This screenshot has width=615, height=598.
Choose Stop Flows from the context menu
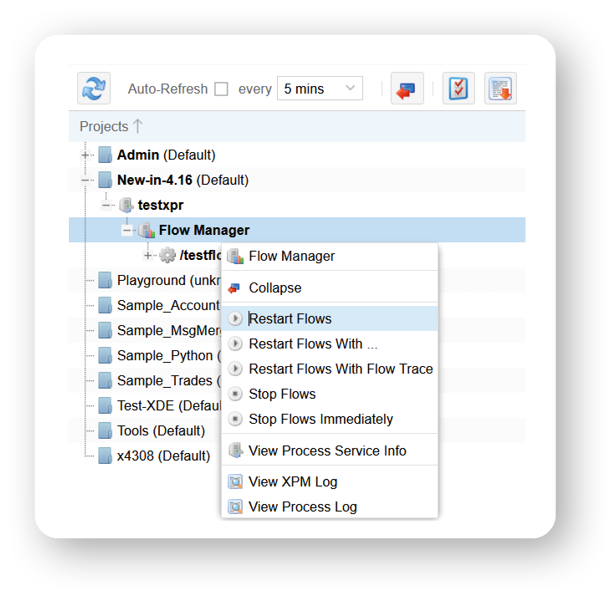click(x=329, y=394)
